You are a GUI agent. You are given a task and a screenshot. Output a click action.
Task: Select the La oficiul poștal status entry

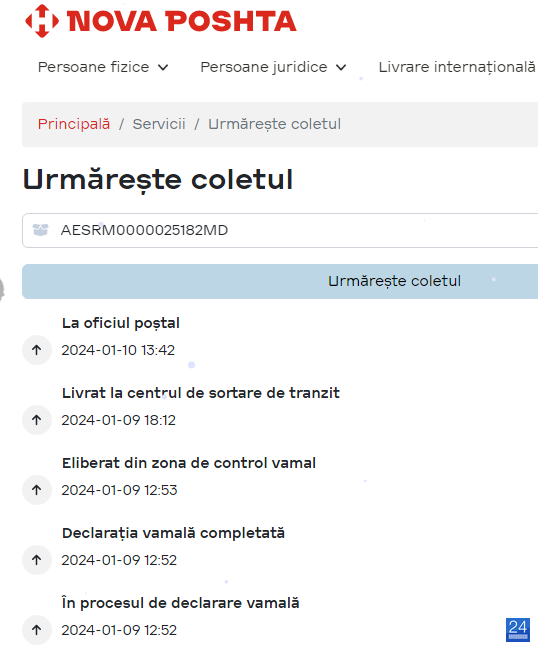click(x=121, y=323)
